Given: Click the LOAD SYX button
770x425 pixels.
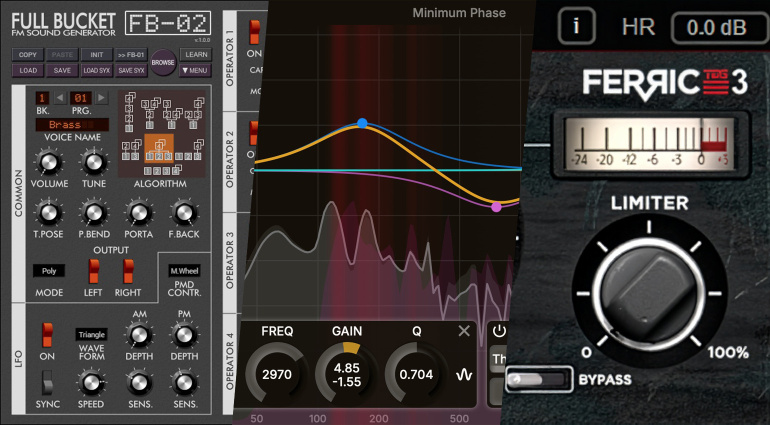Looking at the screenshot, I should 96,70.
